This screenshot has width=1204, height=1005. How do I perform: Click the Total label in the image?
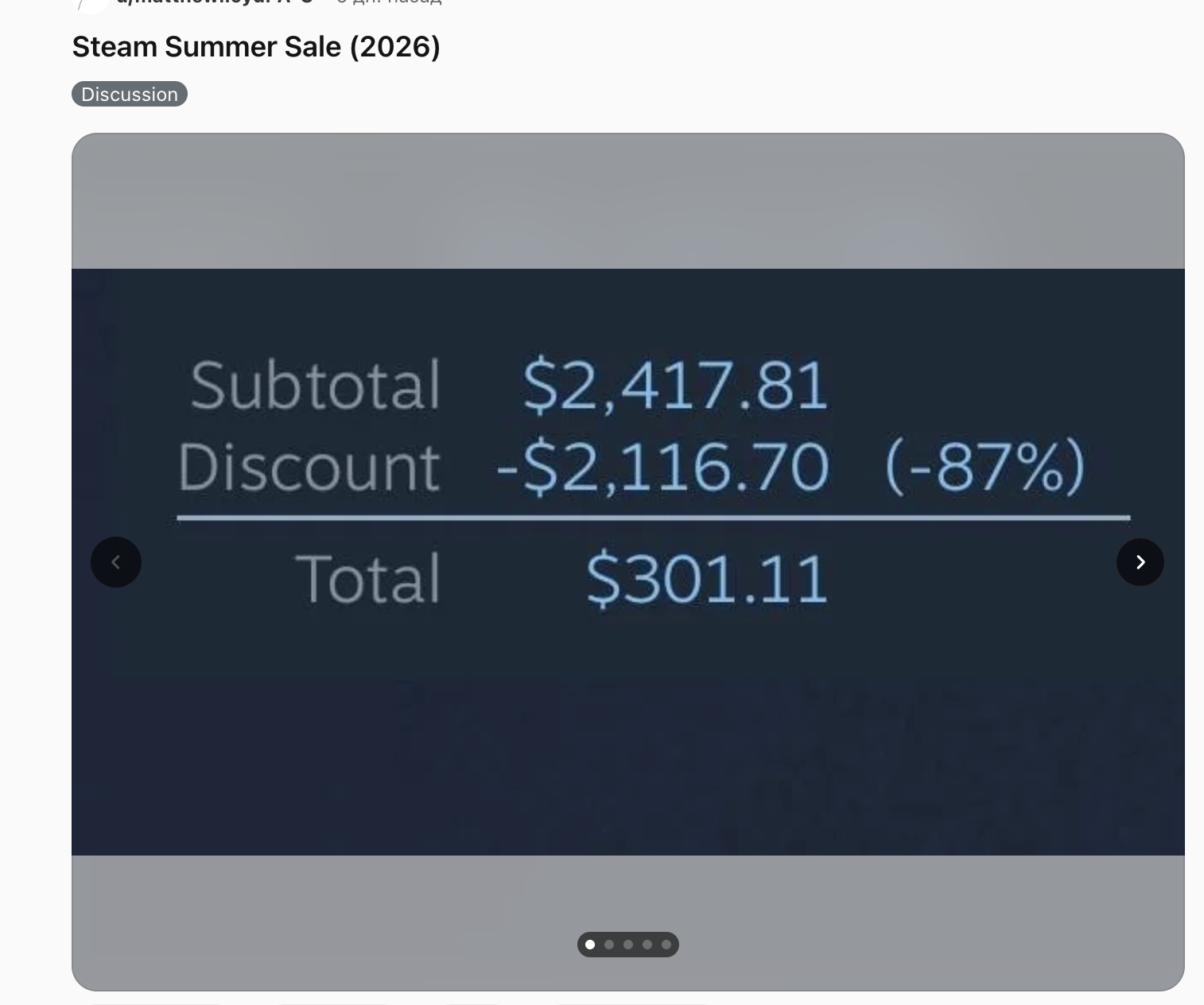pos(367,578)
